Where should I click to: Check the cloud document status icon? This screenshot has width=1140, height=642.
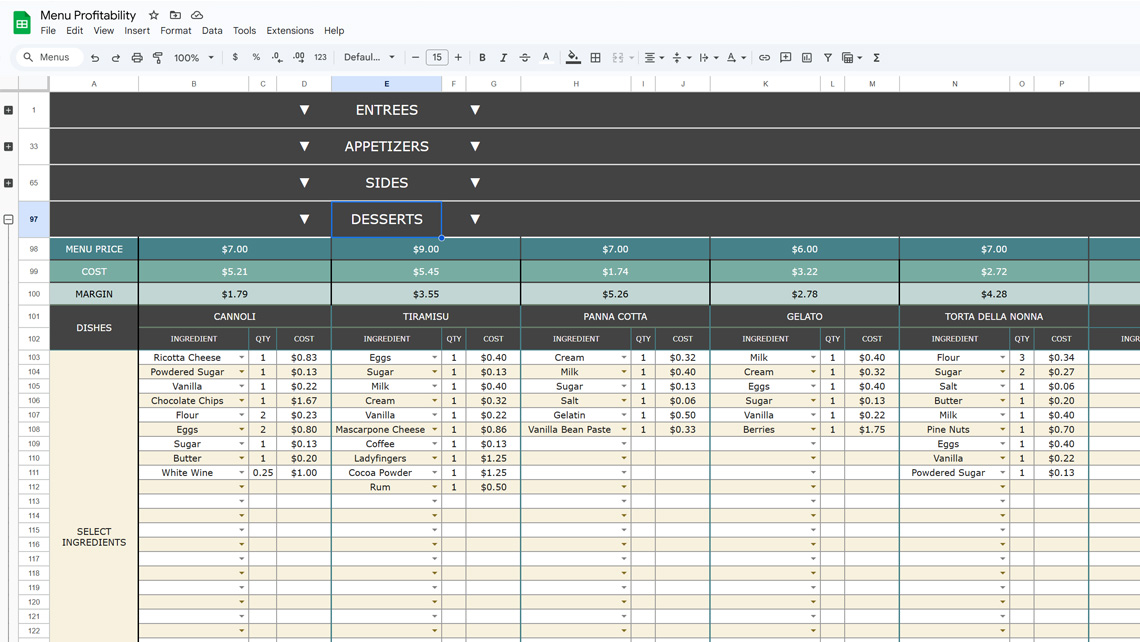(197, 15)
